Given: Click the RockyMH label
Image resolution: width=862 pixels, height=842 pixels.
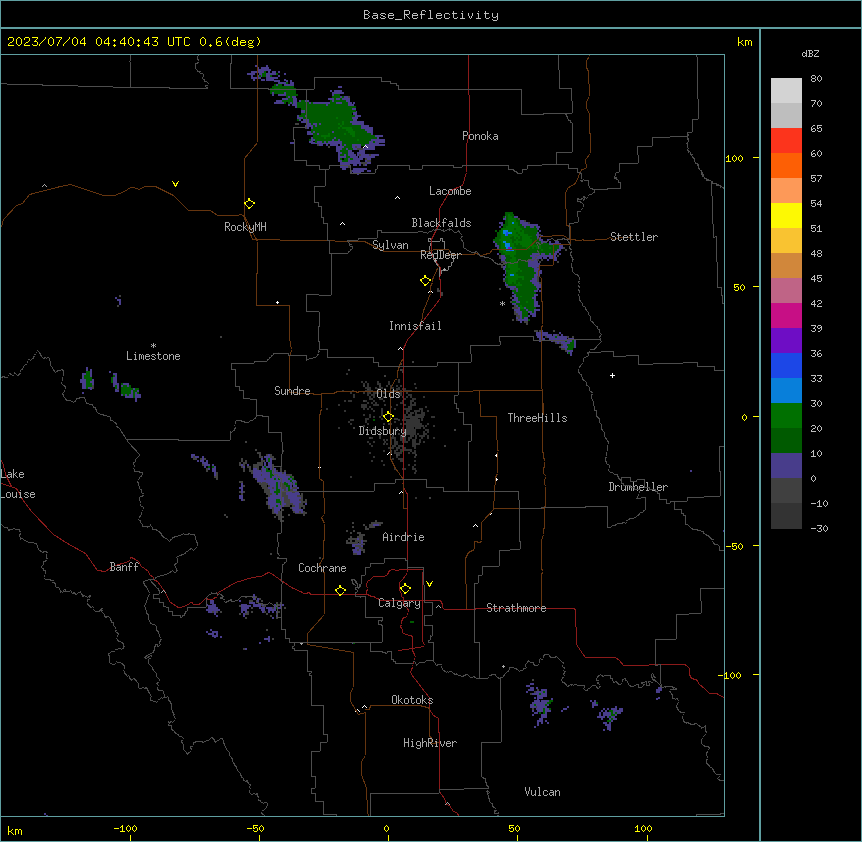Looking at the screenshot, I should pyautogui.click(x=245, y=227).
